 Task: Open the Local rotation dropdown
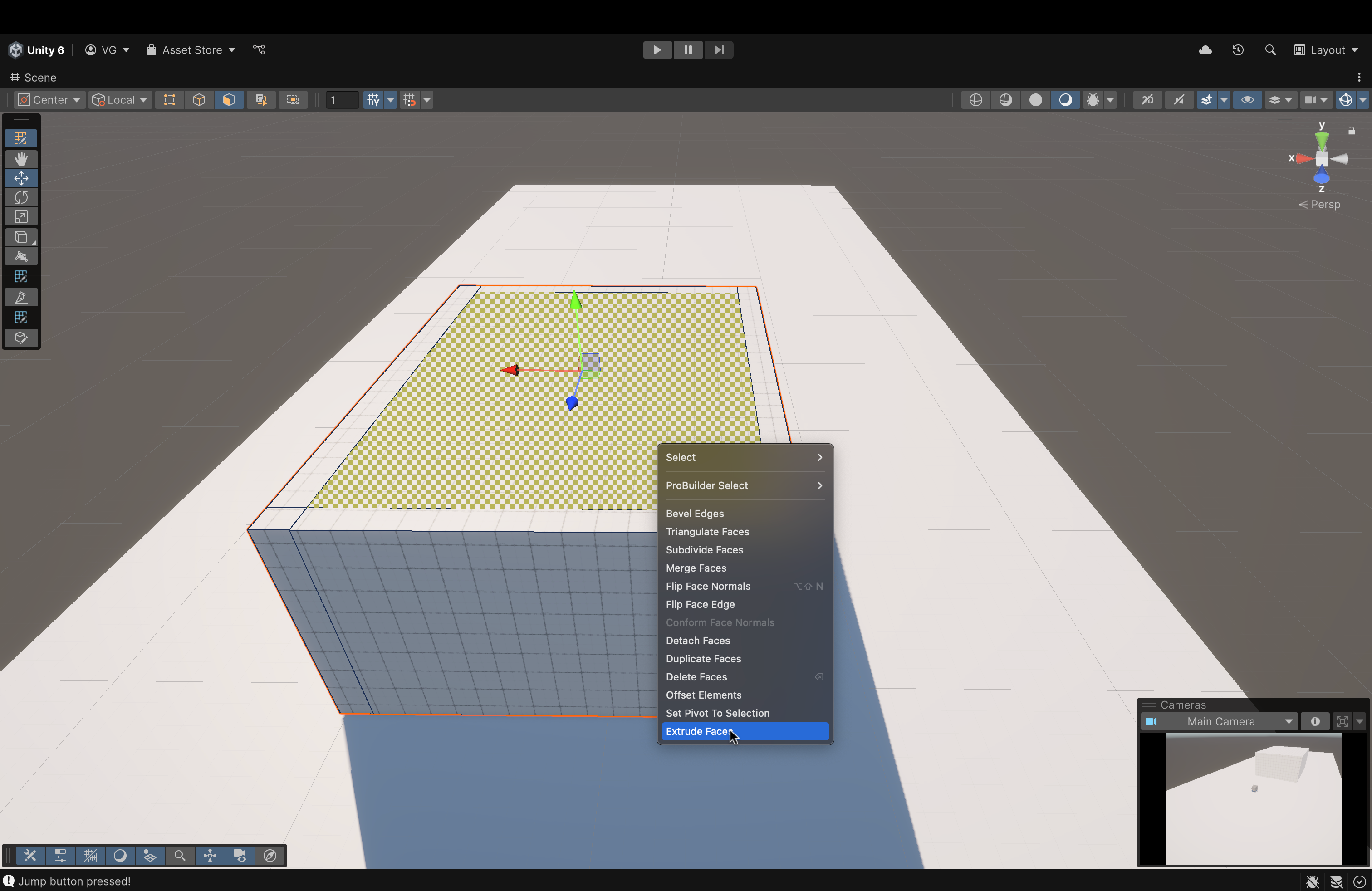[119, 100]
